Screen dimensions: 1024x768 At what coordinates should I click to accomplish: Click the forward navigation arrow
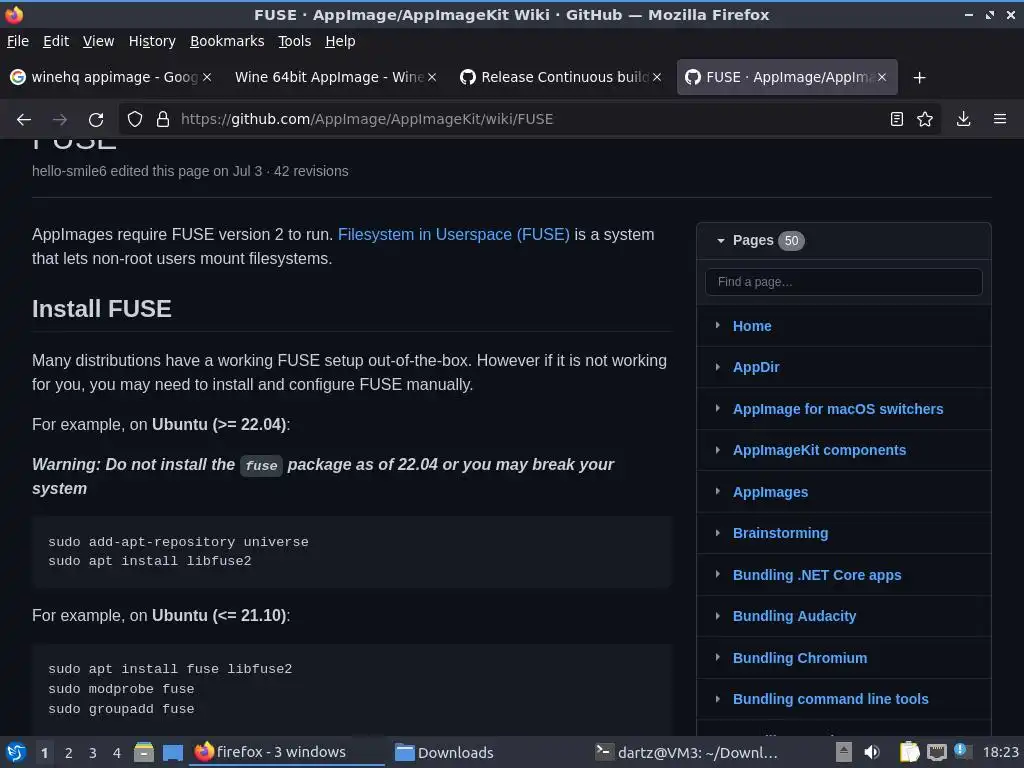pyautogui.click(x=59, y=120)
